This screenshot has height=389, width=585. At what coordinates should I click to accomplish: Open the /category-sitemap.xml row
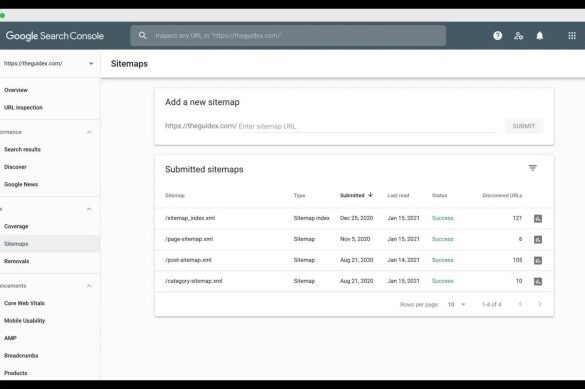click(354, 281)
